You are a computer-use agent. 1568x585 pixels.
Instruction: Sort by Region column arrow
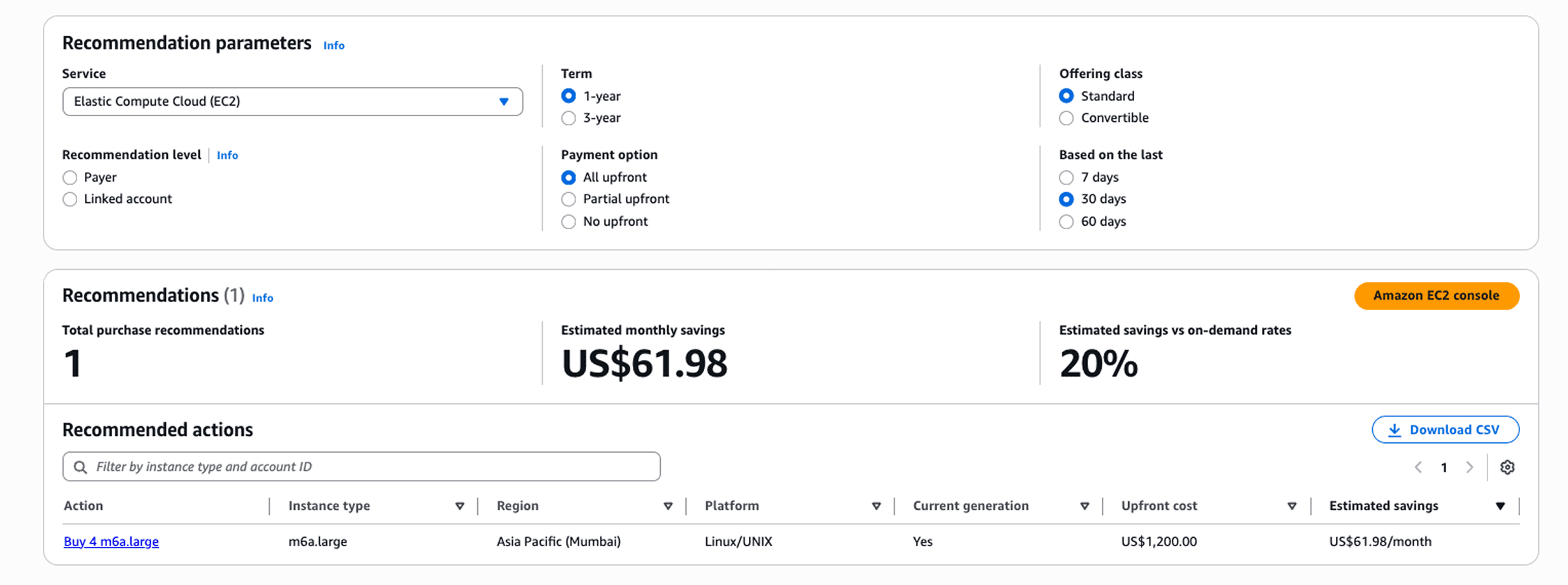pyautogui.click(x=667, y=506)
